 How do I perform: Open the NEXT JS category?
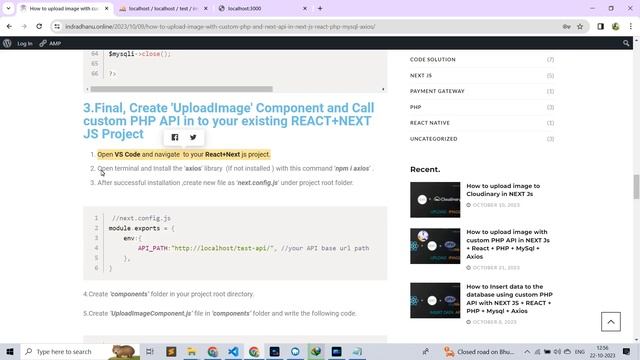[x=421, y=76]
